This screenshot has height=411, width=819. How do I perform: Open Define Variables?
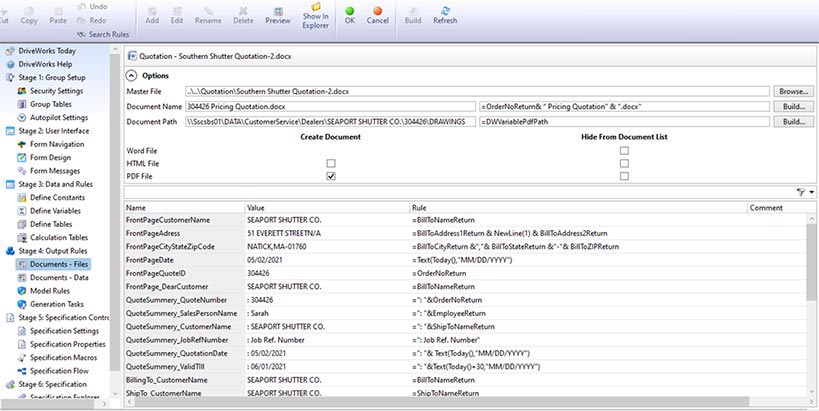click(x=55, y=210)
